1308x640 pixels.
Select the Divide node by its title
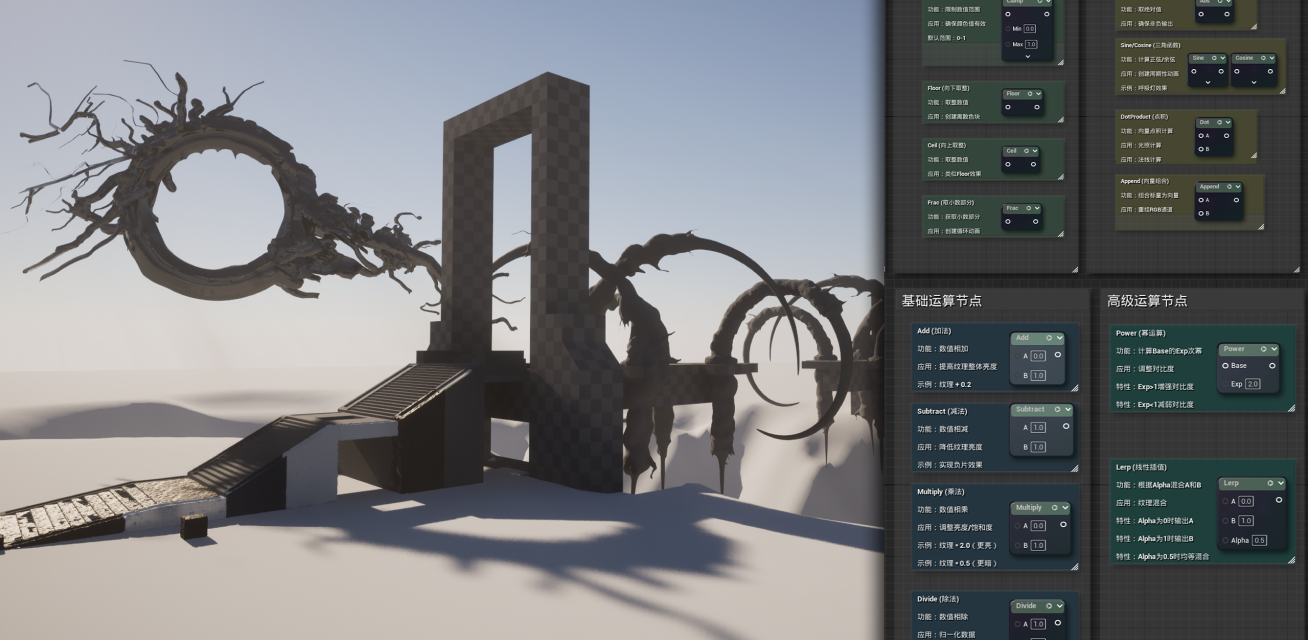[1026, 606]
